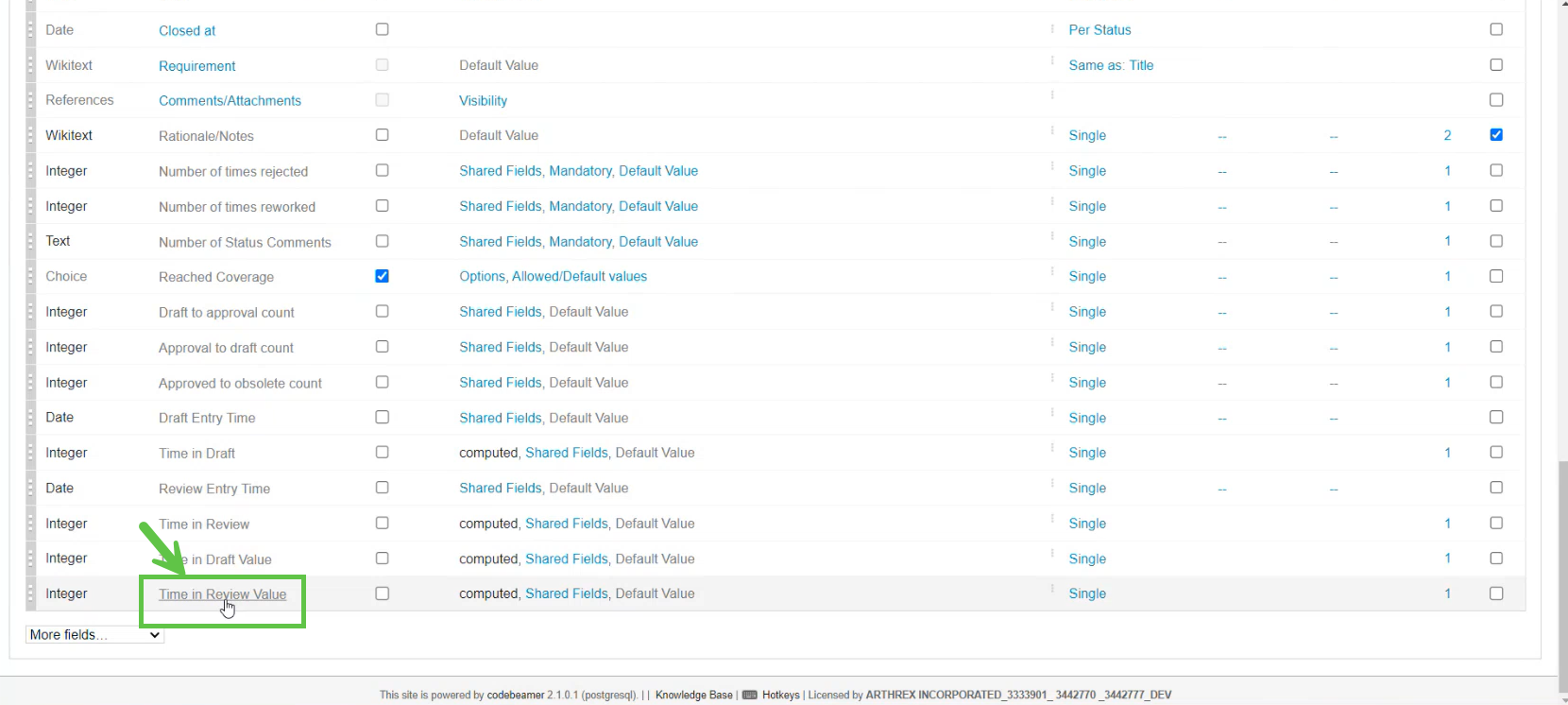Click the number 2 in Rationale/Notes row
The width and height of the screenshot is (1568, 705).
1447,136
